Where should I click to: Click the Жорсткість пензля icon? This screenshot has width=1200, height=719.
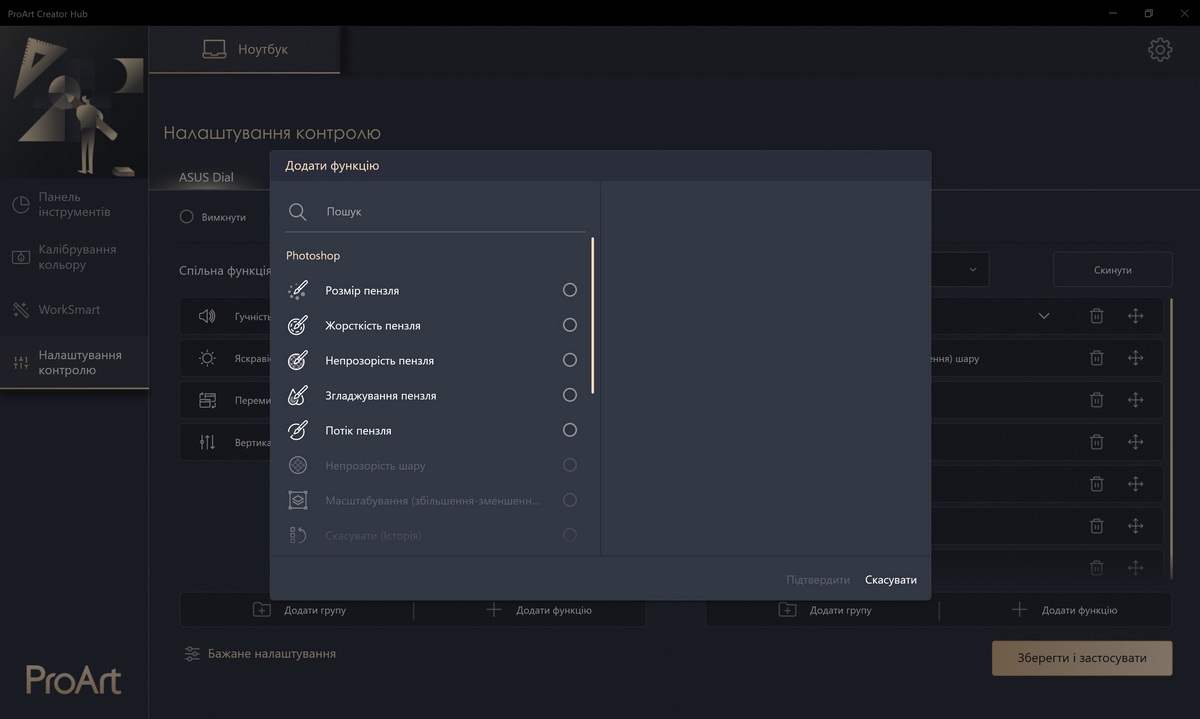click(297, 325)
